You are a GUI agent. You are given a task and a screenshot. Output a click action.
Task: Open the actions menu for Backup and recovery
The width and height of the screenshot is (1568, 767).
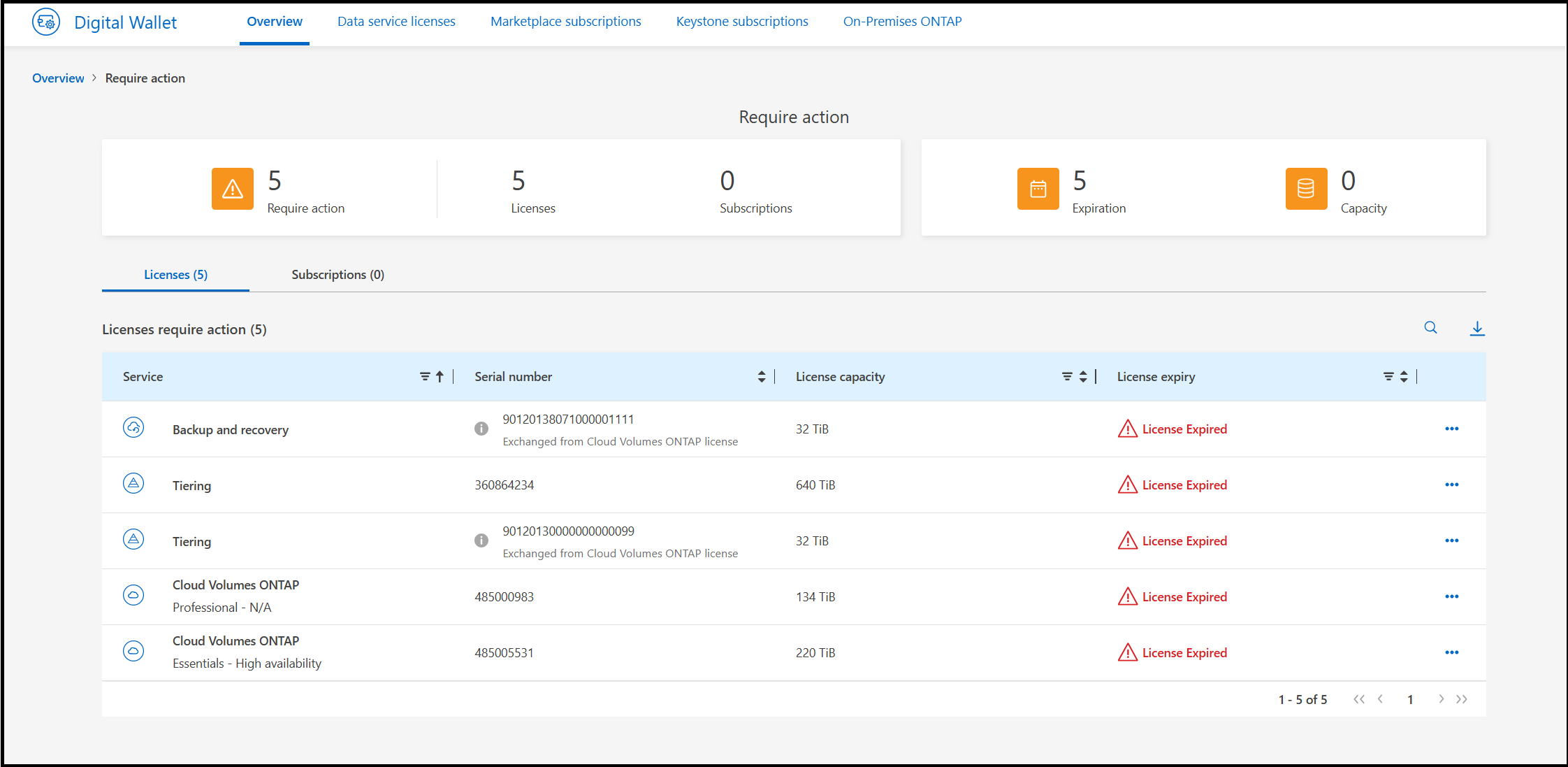1452,429
